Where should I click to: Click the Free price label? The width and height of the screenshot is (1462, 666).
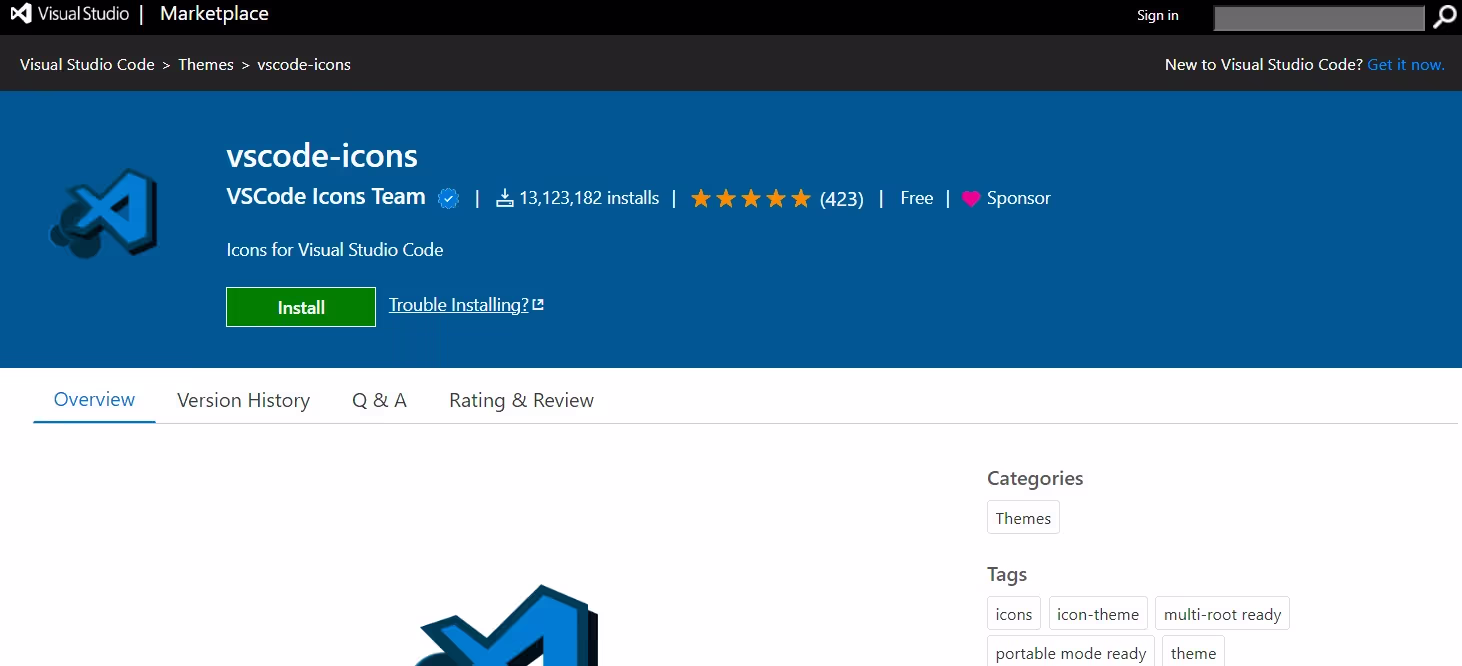(x=916, y=198)
